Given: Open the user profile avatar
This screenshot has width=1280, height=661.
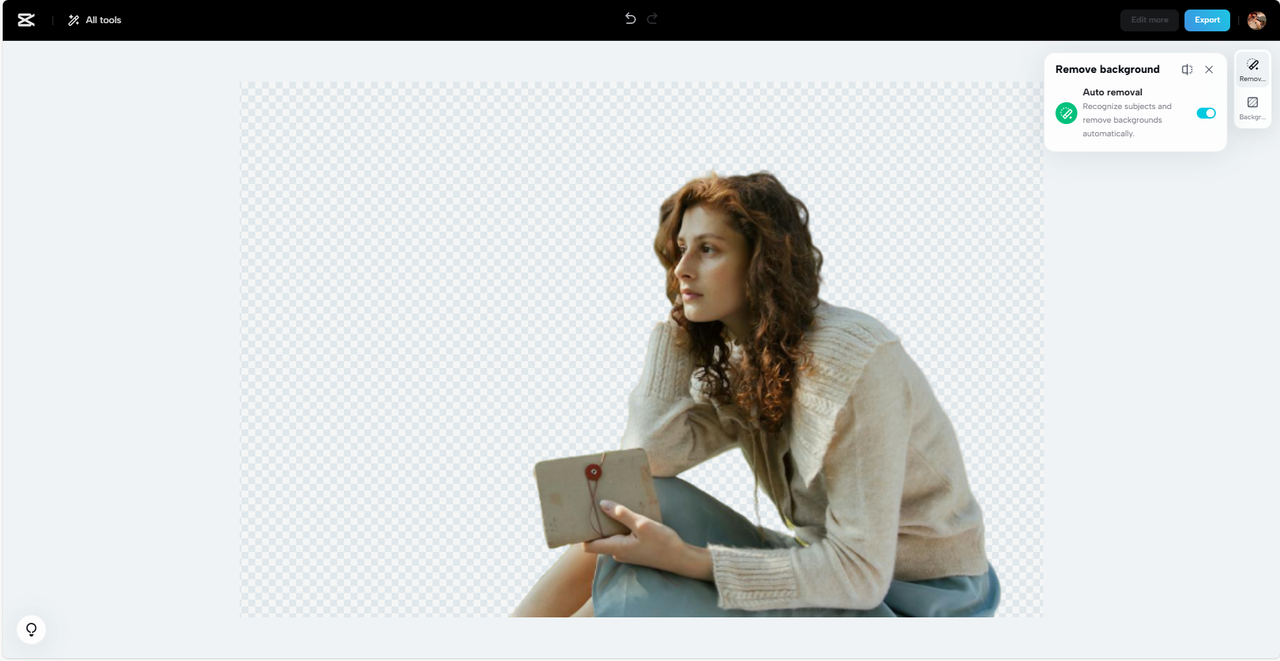Looking at the screenshot, I should tap(1256, 20).
